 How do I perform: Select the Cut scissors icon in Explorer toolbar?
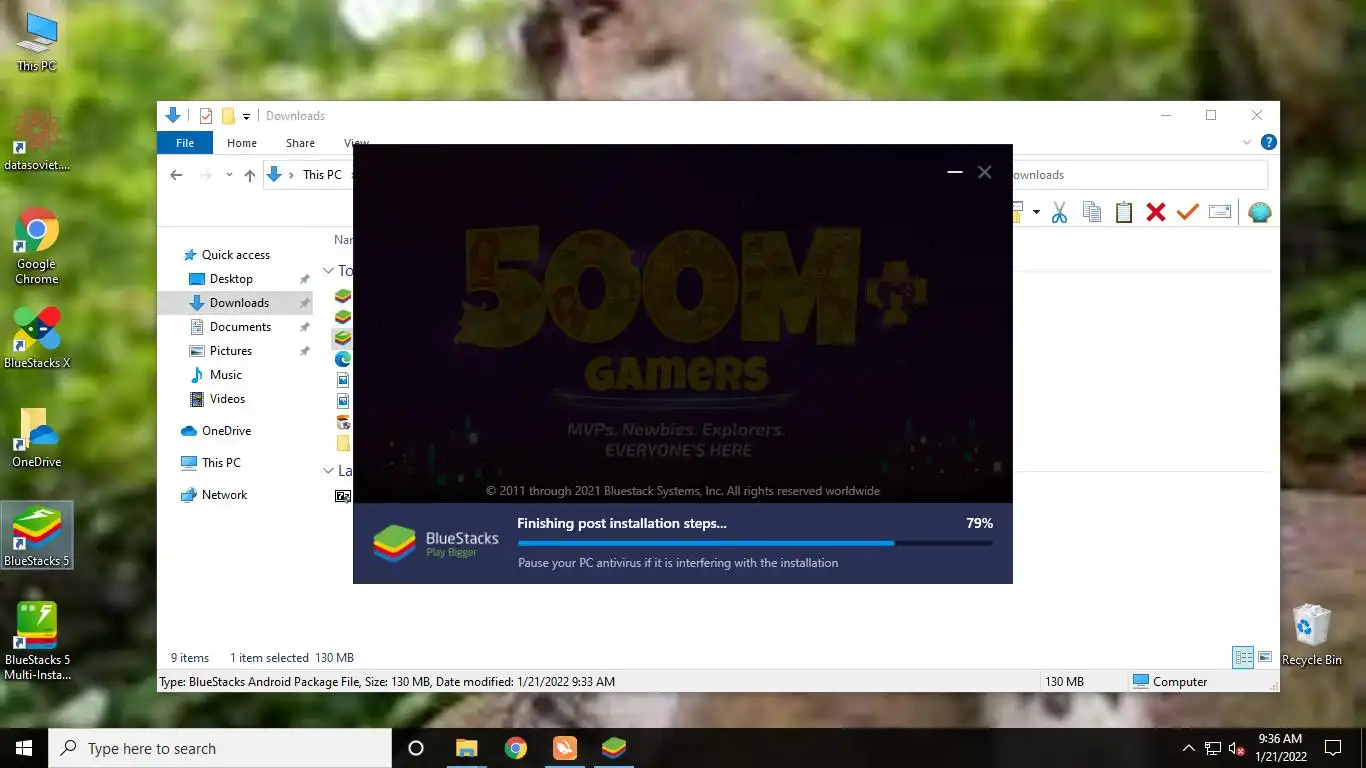(1060, 212)
